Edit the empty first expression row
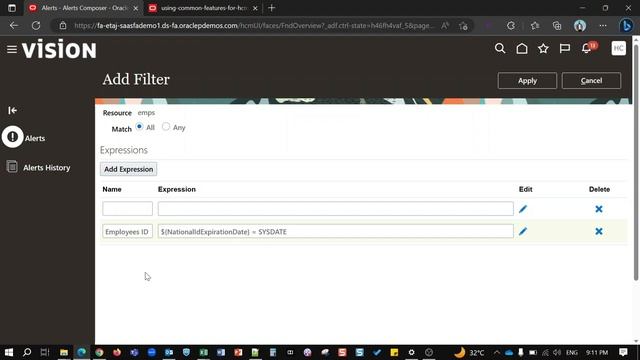 [x=523, y=209]
